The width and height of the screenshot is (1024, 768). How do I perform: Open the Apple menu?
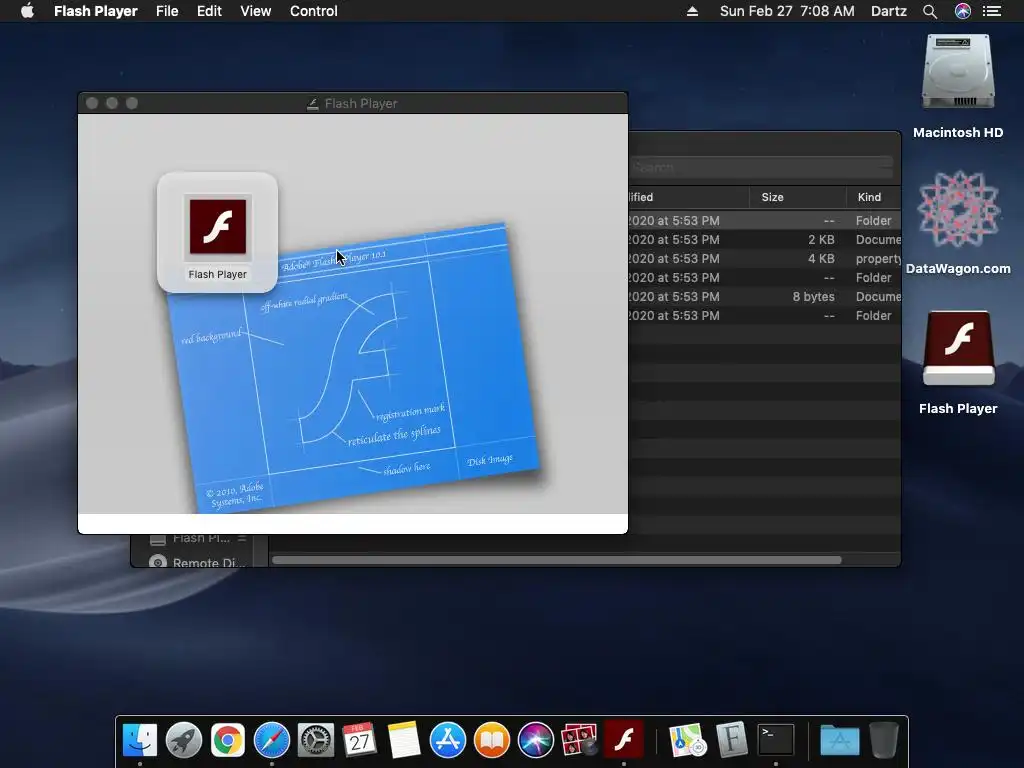(27, 11)
